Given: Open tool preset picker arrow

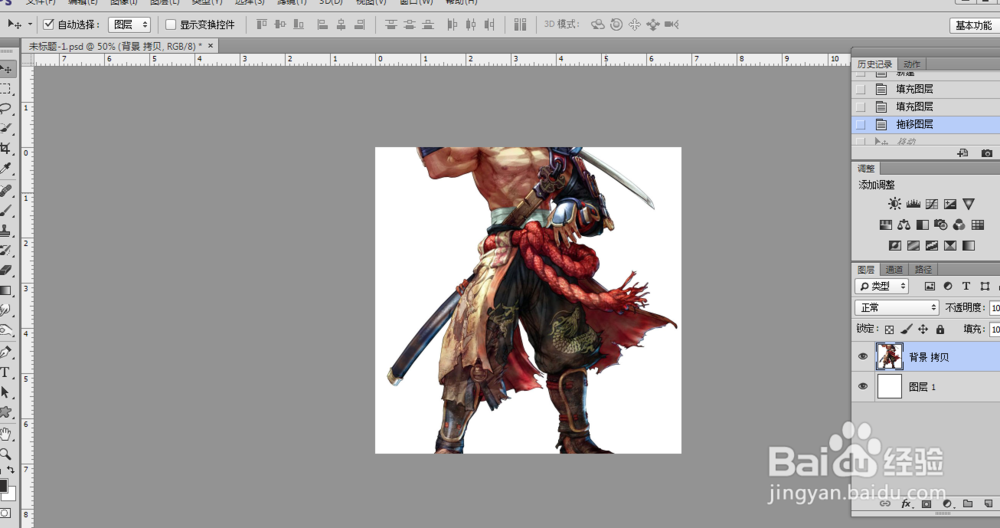Looking at the screenshot, I should point(30,24).
